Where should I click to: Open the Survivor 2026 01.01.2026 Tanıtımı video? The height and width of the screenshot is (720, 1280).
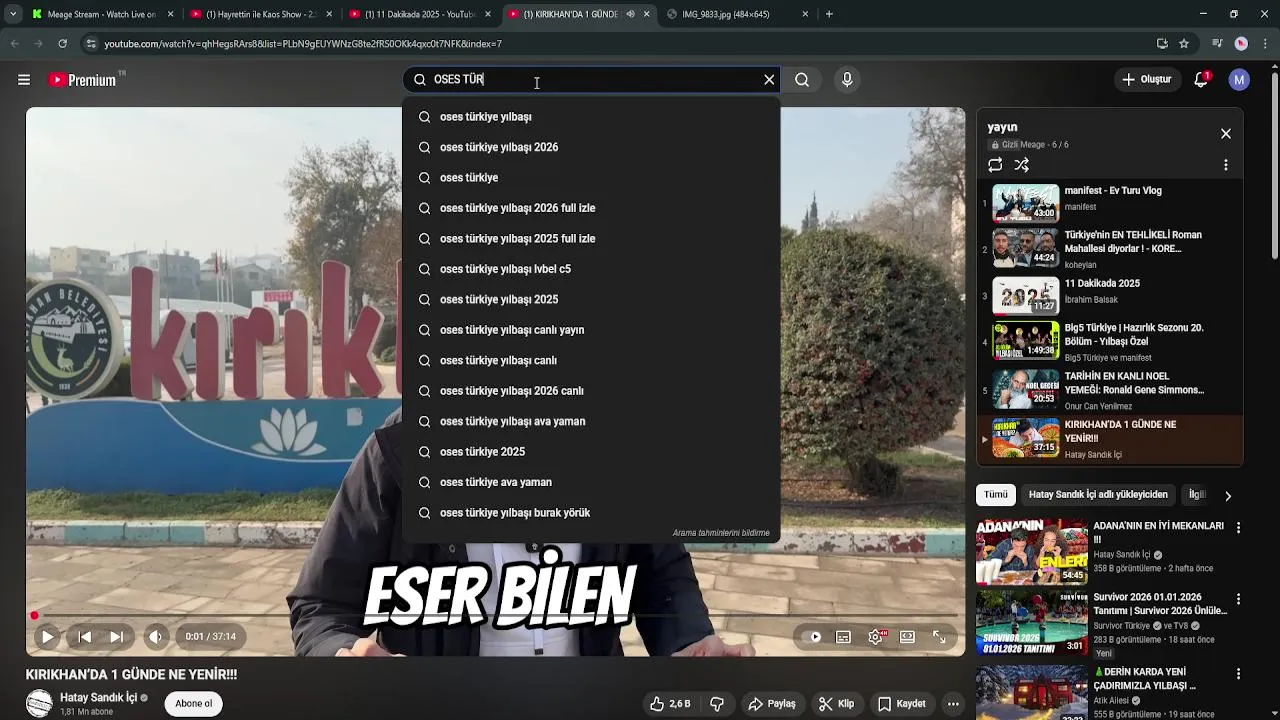(1160, 604)
